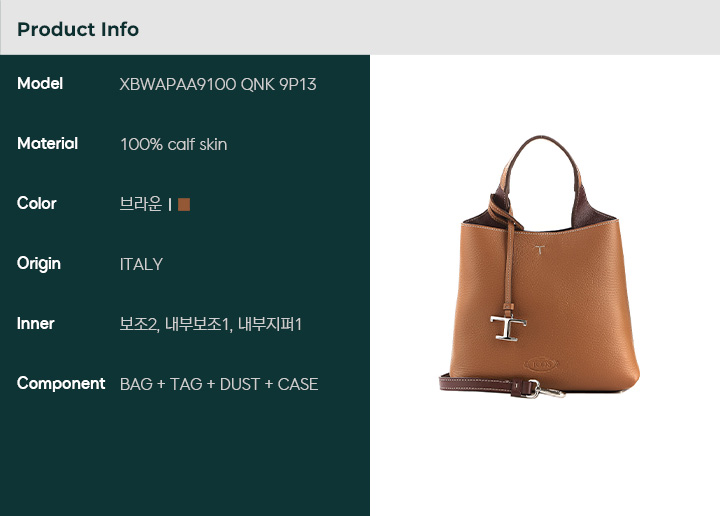This screenshot has width=720, height=516.
Task: Click the embossed Tod's oval logo
Action: (541, 365)
